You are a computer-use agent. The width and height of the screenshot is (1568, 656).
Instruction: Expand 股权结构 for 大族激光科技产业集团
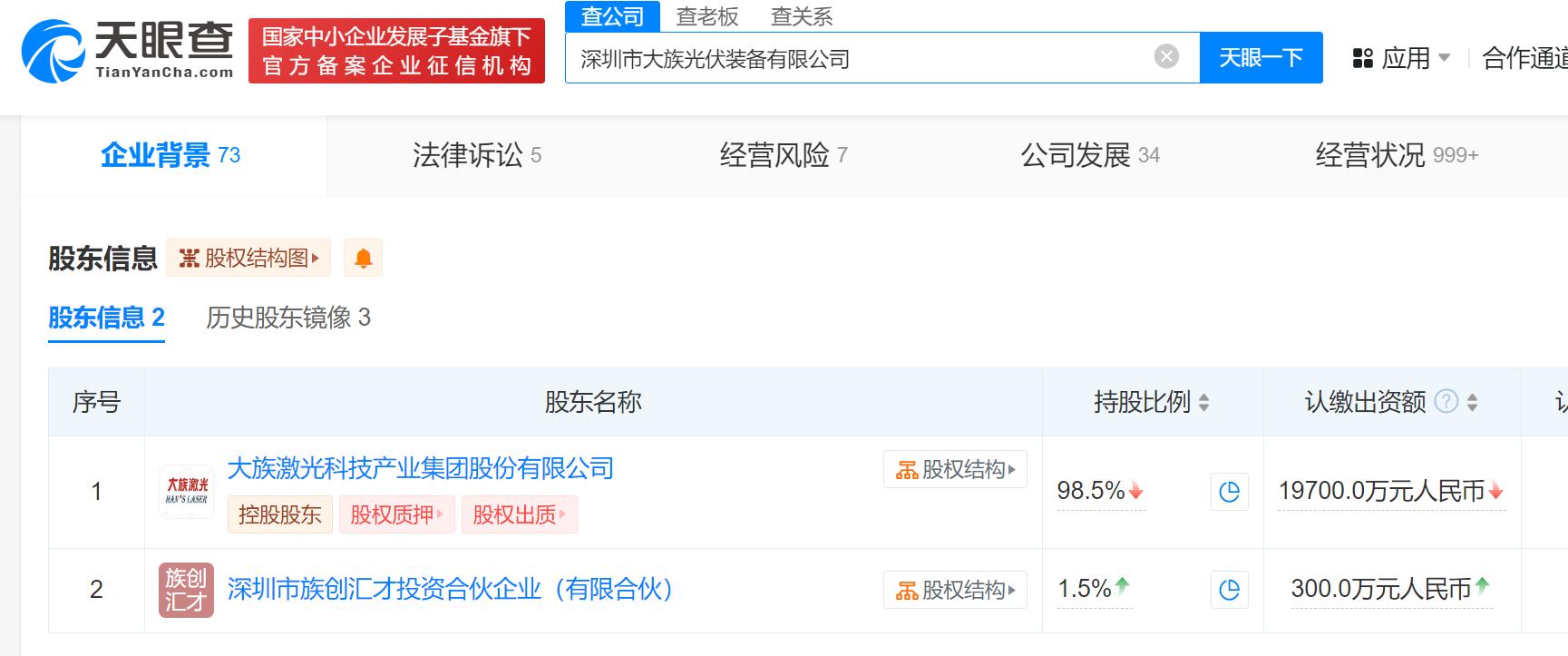point(955,469)
